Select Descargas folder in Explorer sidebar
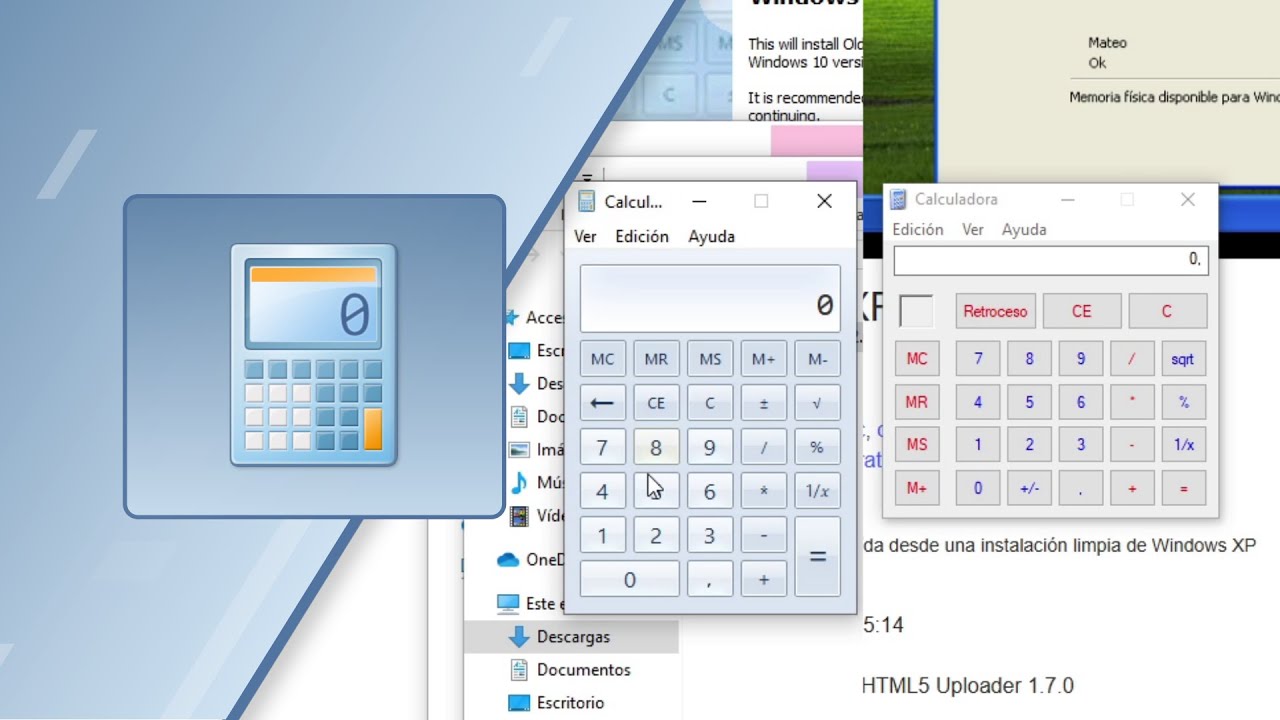Viewport: 1280px width, 720px height. click(x=572, y=637)
